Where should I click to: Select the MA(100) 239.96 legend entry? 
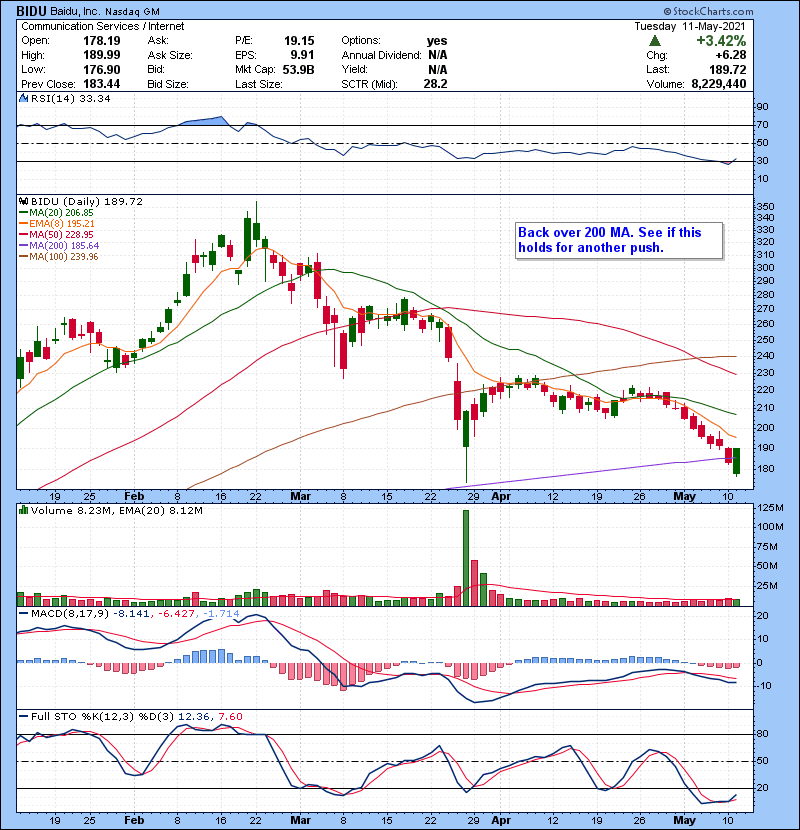62,257
